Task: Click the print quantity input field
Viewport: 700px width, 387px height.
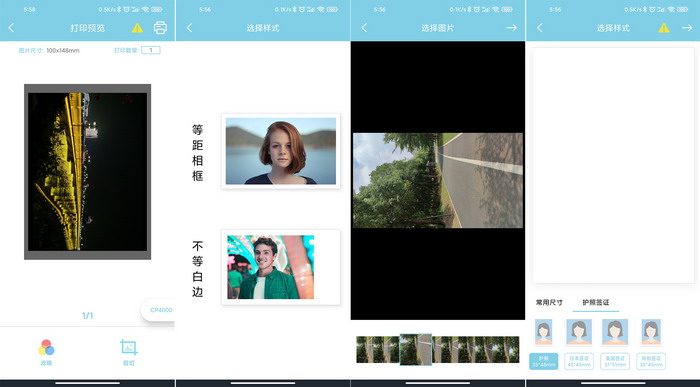Action: coord(151,50)
